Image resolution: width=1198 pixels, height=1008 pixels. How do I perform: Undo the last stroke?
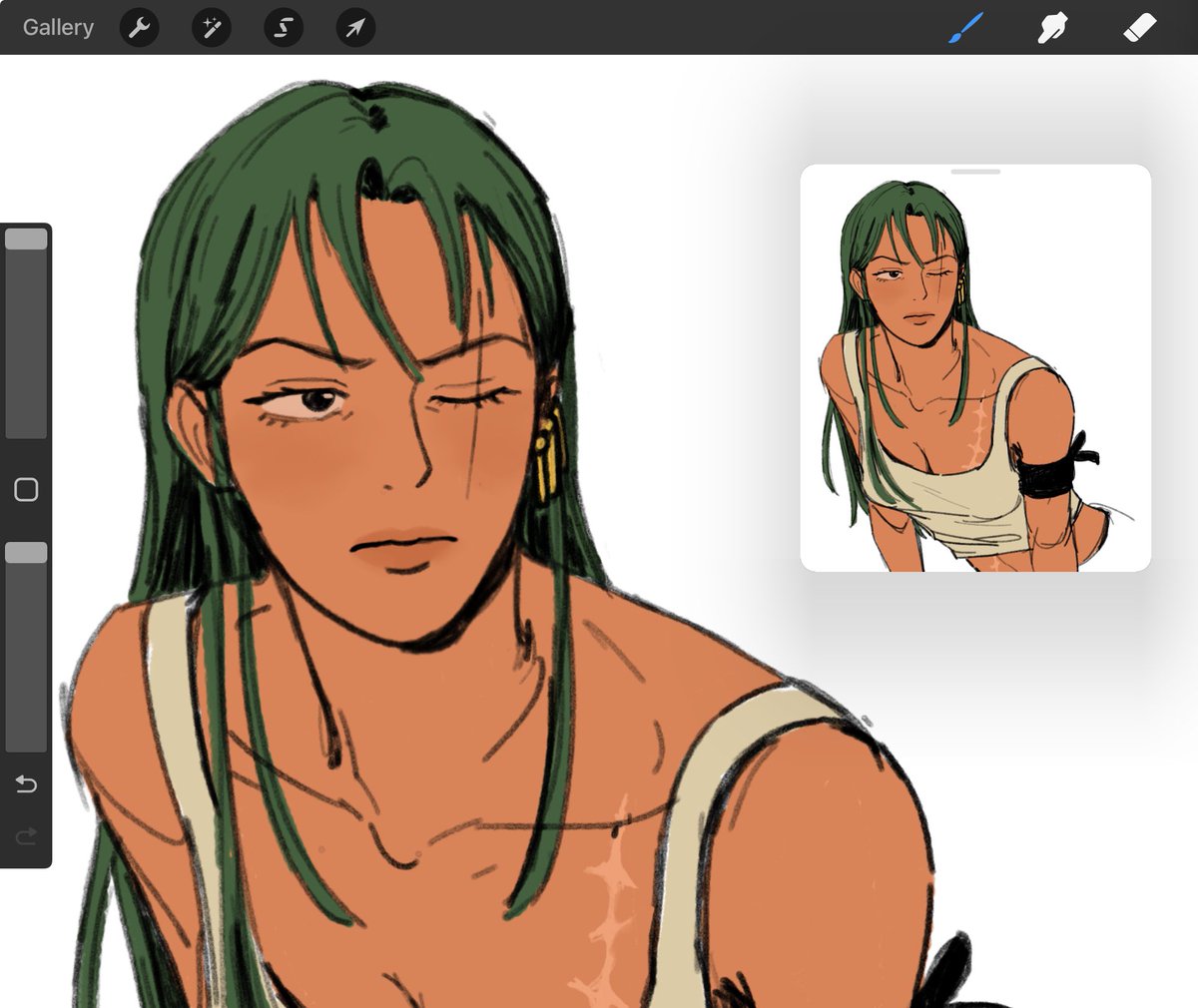click(x=26, y=784)
